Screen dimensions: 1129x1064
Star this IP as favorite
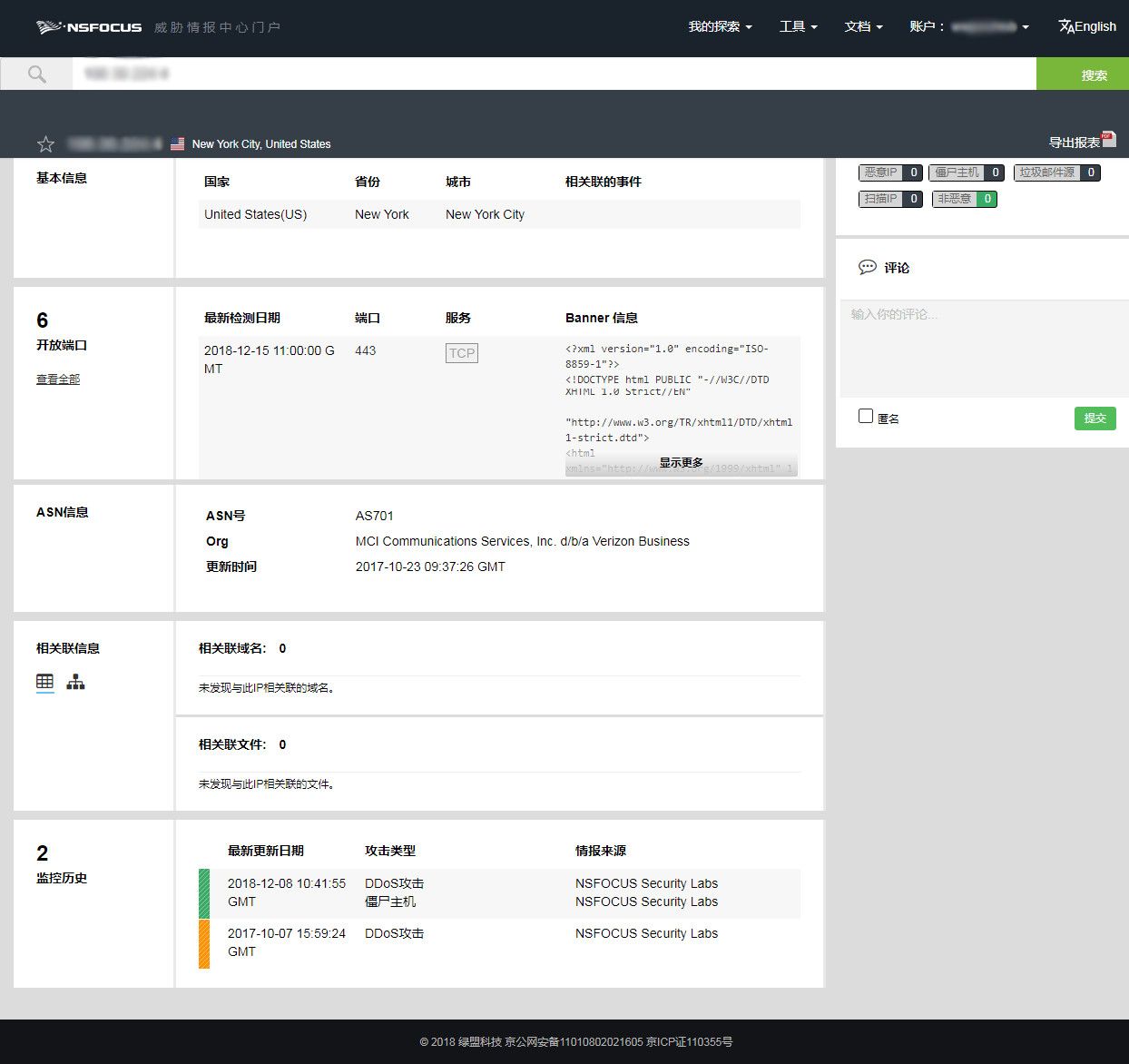pos(46,144)
